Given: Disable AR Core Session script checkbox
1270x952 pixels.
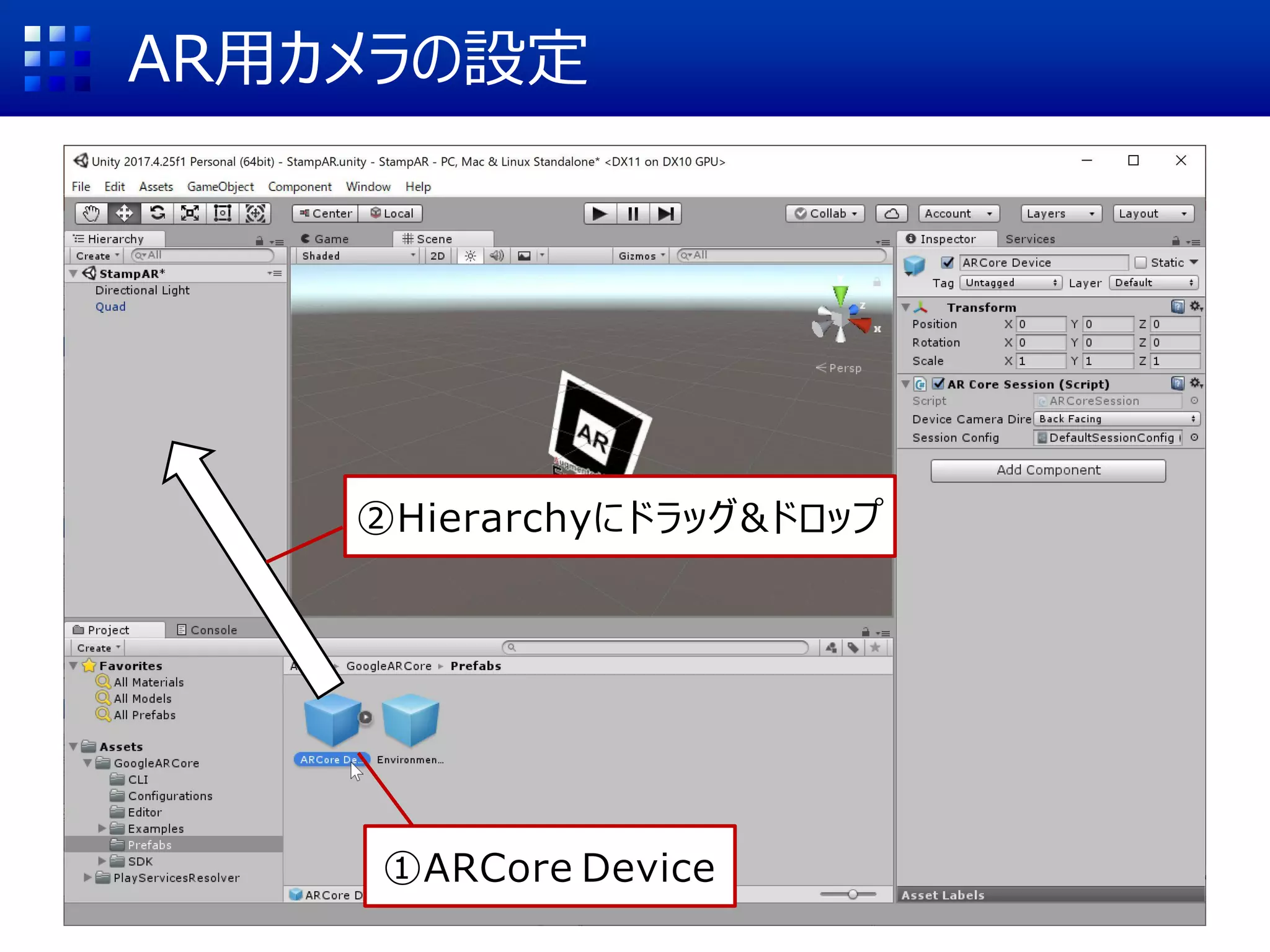Looking at the screenshot, I should point(938,384).
